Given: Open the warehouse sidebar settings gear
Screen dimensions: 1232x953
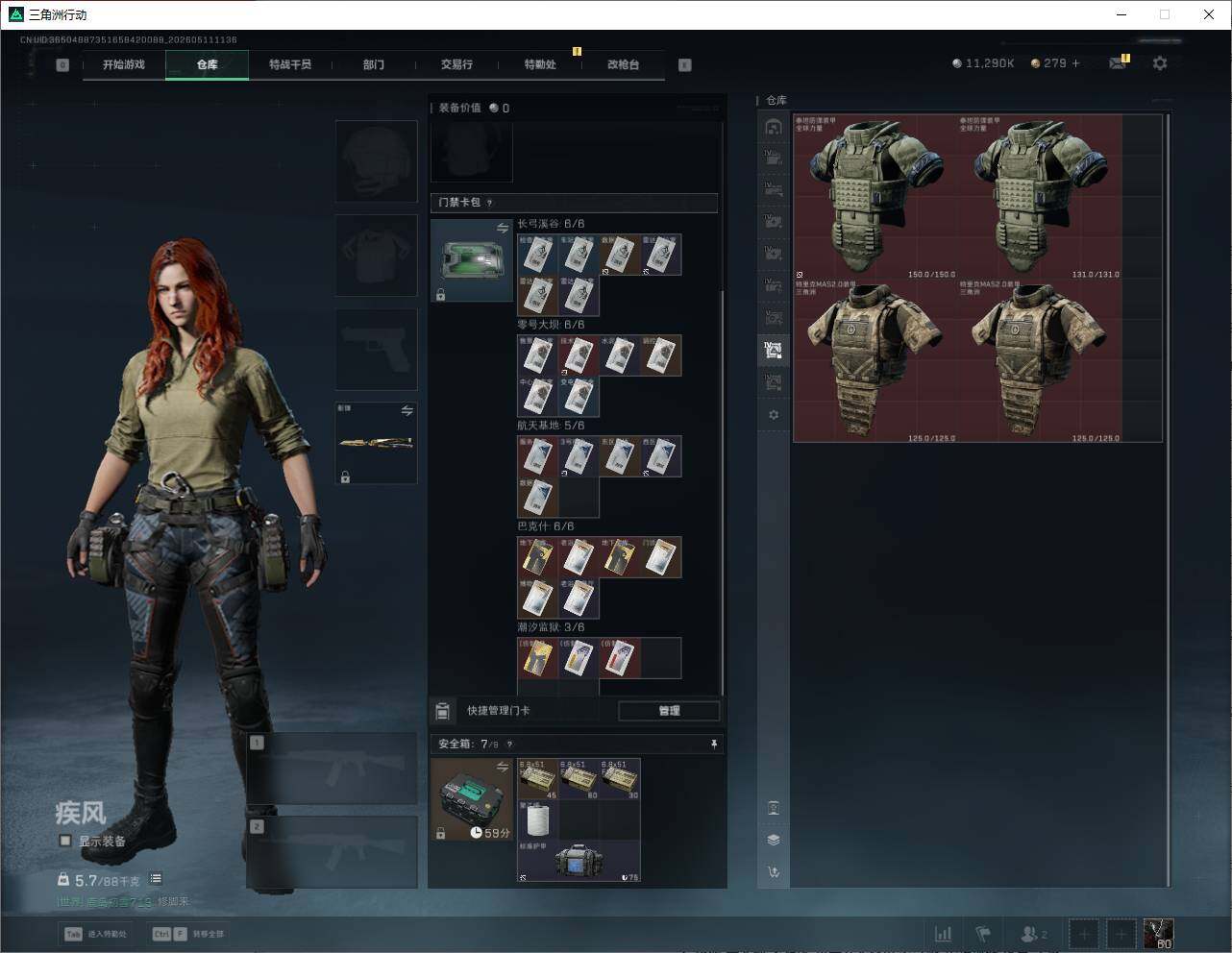Looking at the screenshot, I should point(774,415).
